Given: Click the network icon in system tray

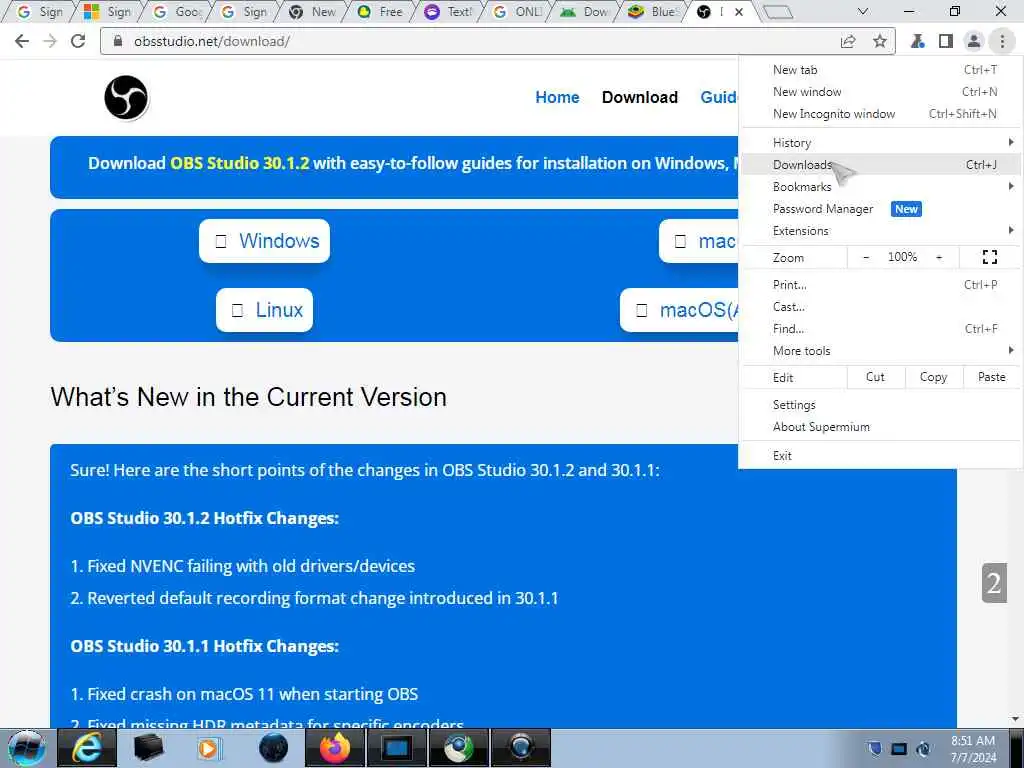Looking at the screenshot, I should [x=899, y=748].
